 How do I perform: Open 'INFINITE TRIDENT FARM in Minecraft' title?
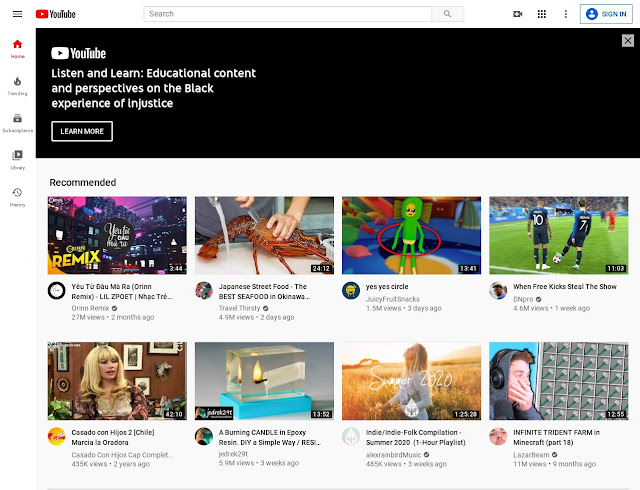(556, 437)
